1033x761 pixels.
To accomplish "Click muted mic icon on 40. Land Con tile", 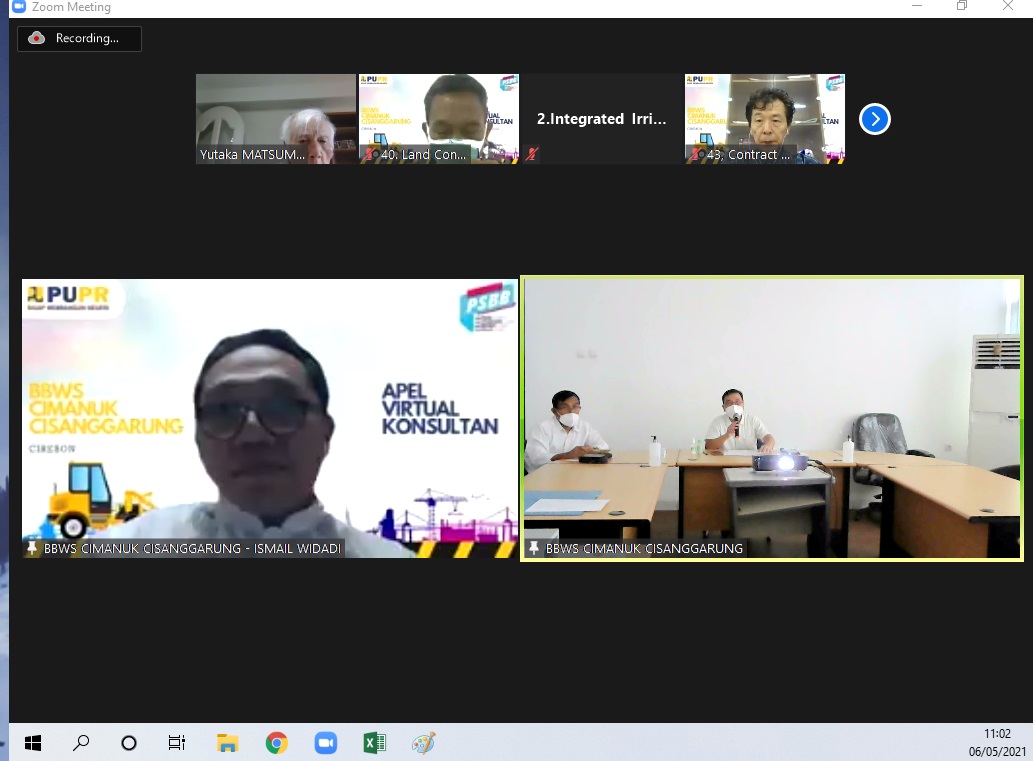I will pyautogui.click(x=369, y=154).
